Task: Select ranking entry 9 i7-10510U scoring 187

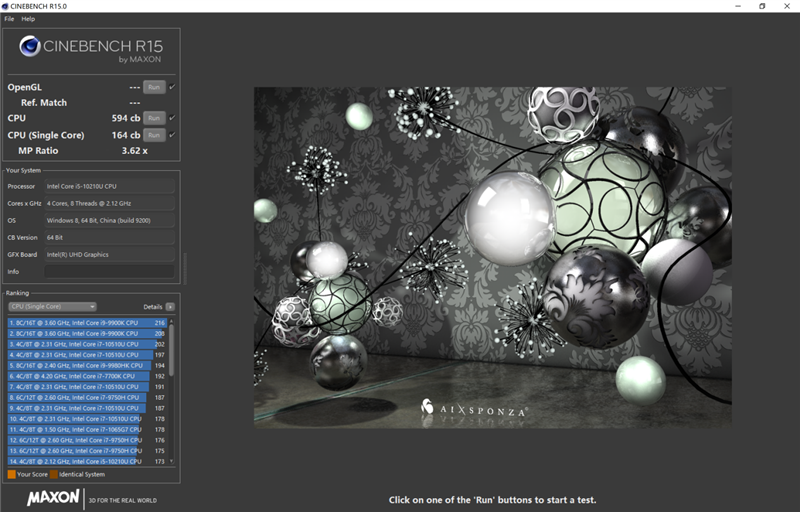Action: (87, 408)
